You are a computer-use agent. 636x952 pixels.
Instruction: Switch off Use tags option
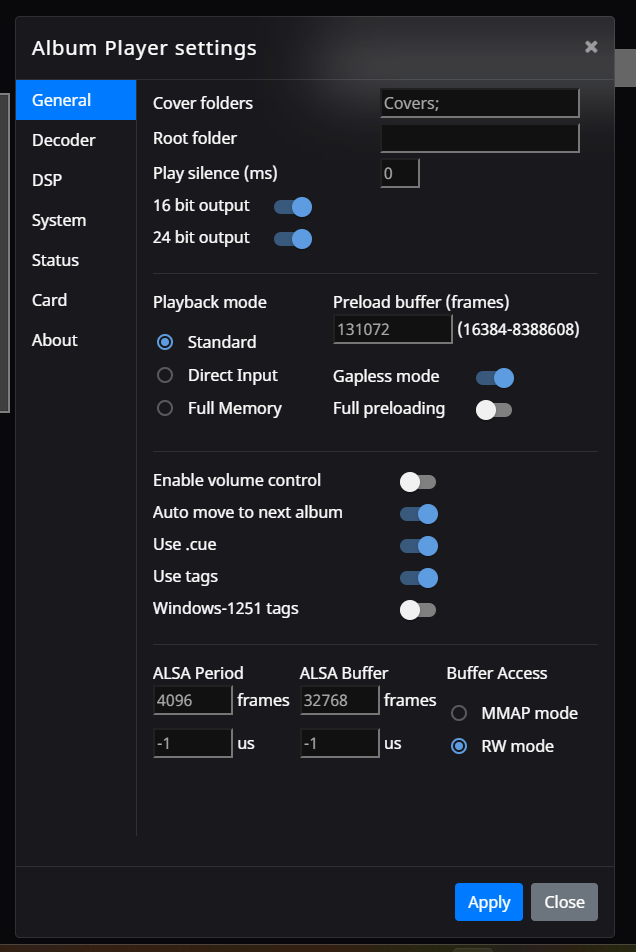click(x=419, y=578)
